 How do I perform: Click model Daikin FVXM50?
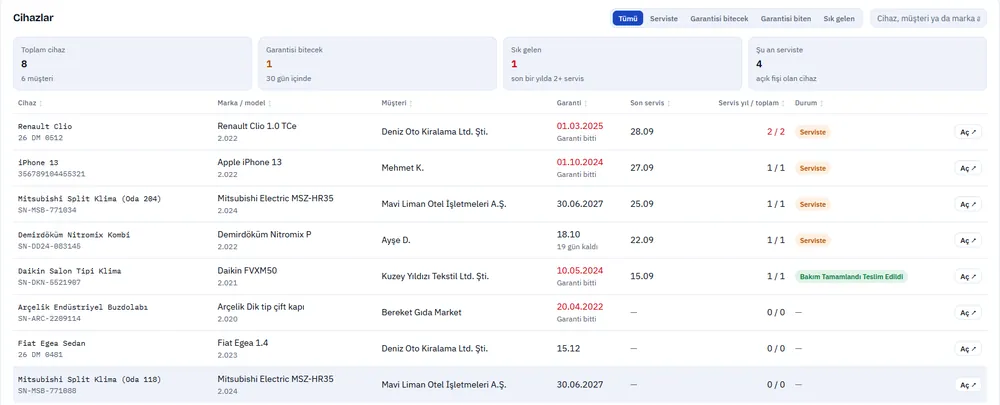[247, 271]
